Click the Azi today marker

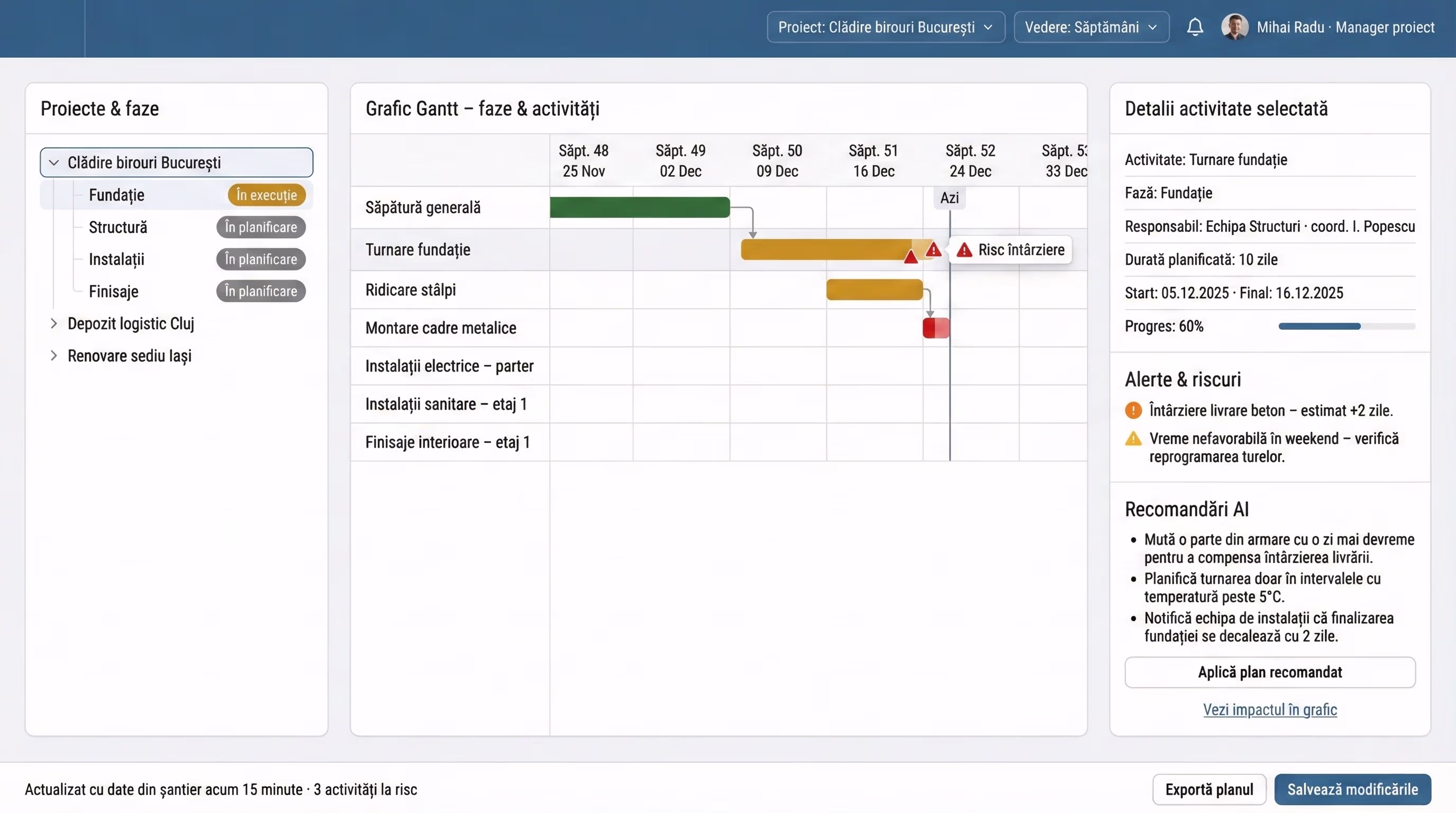[950, 198]
